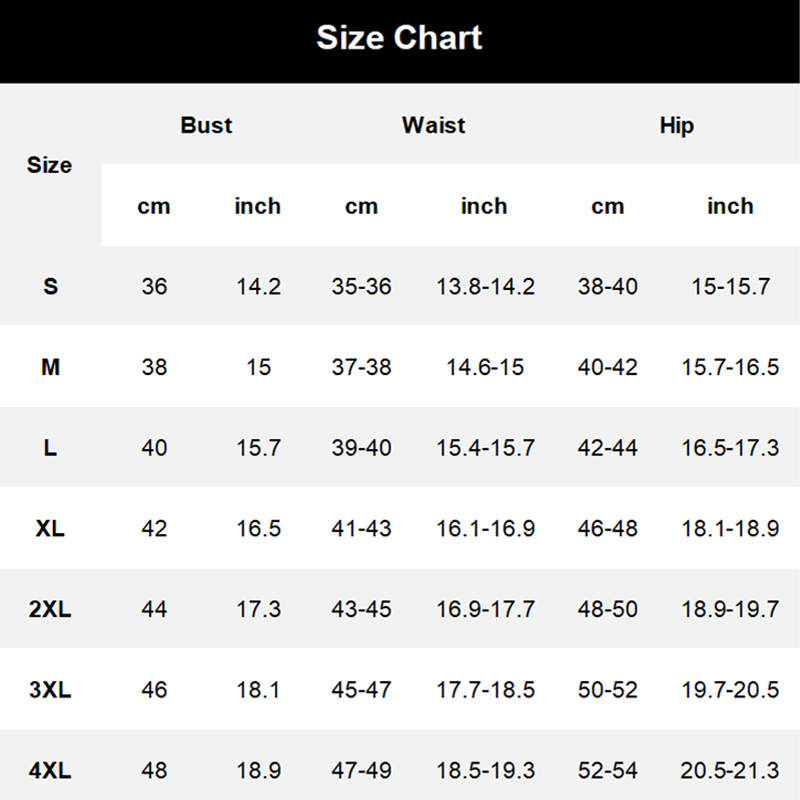Click the 45-47 waist cm cell
The width and height of the screenshot is (800, 800).
click(x=361, y=690)
